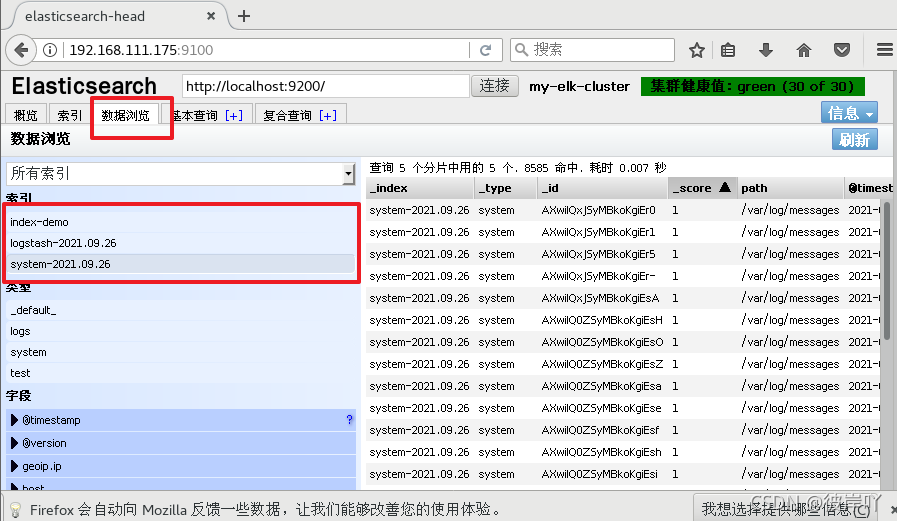Select the test type
Screen dimensions: 897x521
tap(181, 373)
